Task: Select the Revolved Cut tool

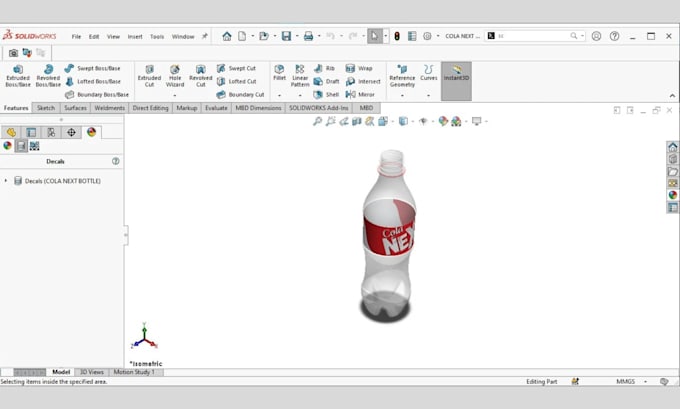Action: pos(200,76)
